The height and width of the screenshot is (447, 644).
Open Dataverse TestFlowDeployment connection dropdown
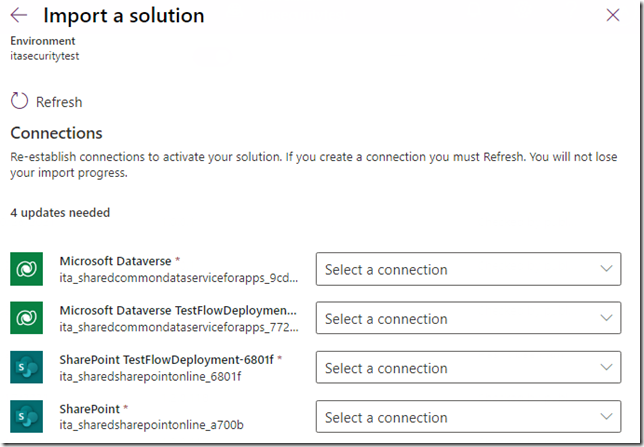[468, 318]
